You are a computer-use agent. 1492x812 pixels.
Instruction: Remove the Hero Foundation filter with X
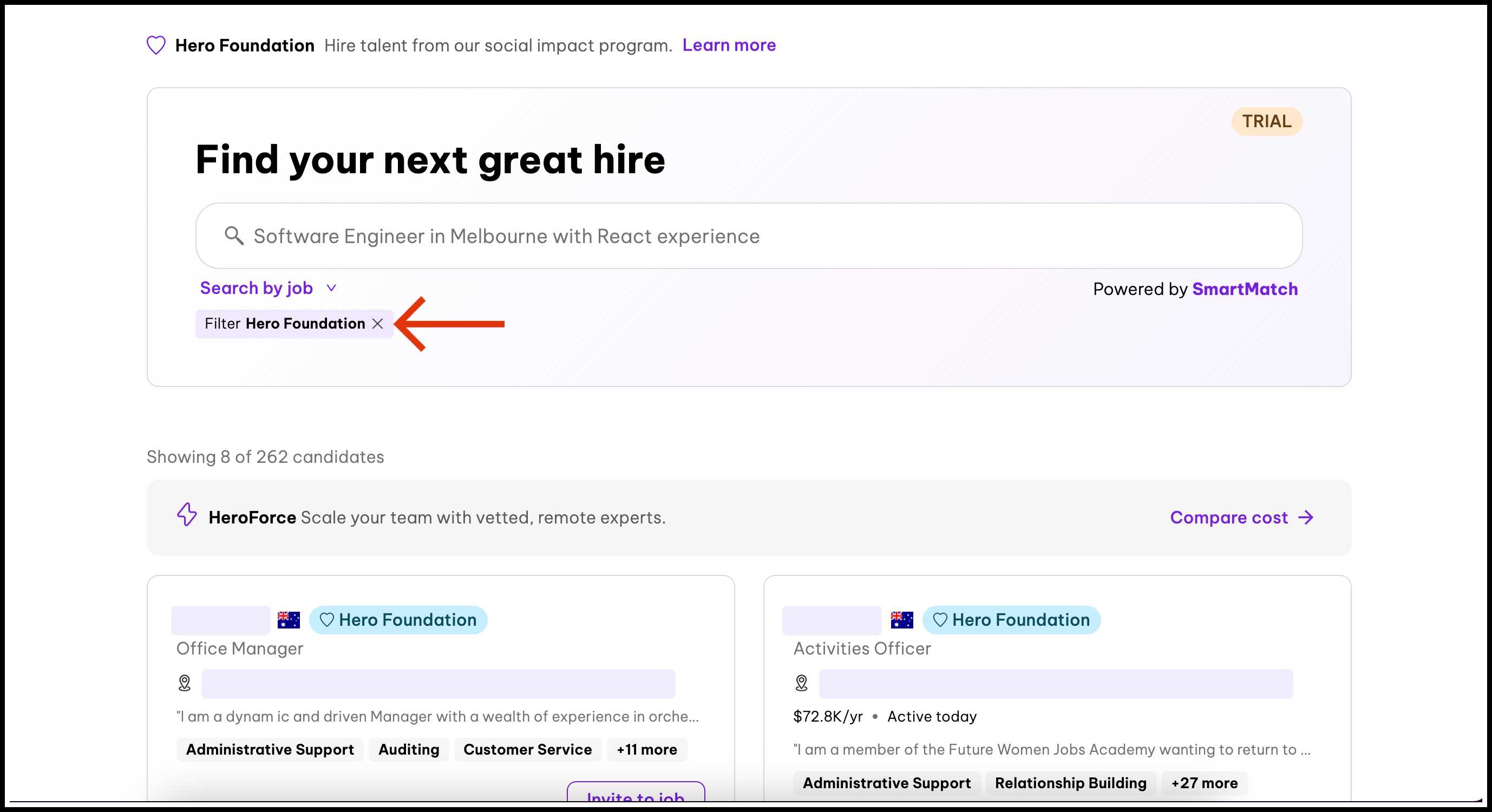378,324
